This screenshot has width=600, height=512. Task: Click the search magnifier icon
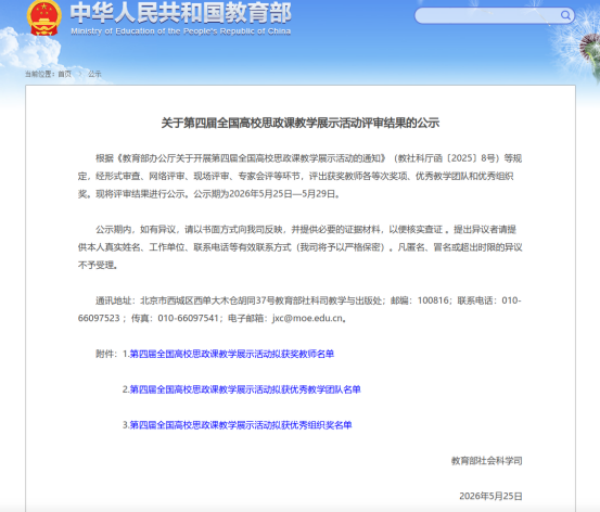point(566,15)
